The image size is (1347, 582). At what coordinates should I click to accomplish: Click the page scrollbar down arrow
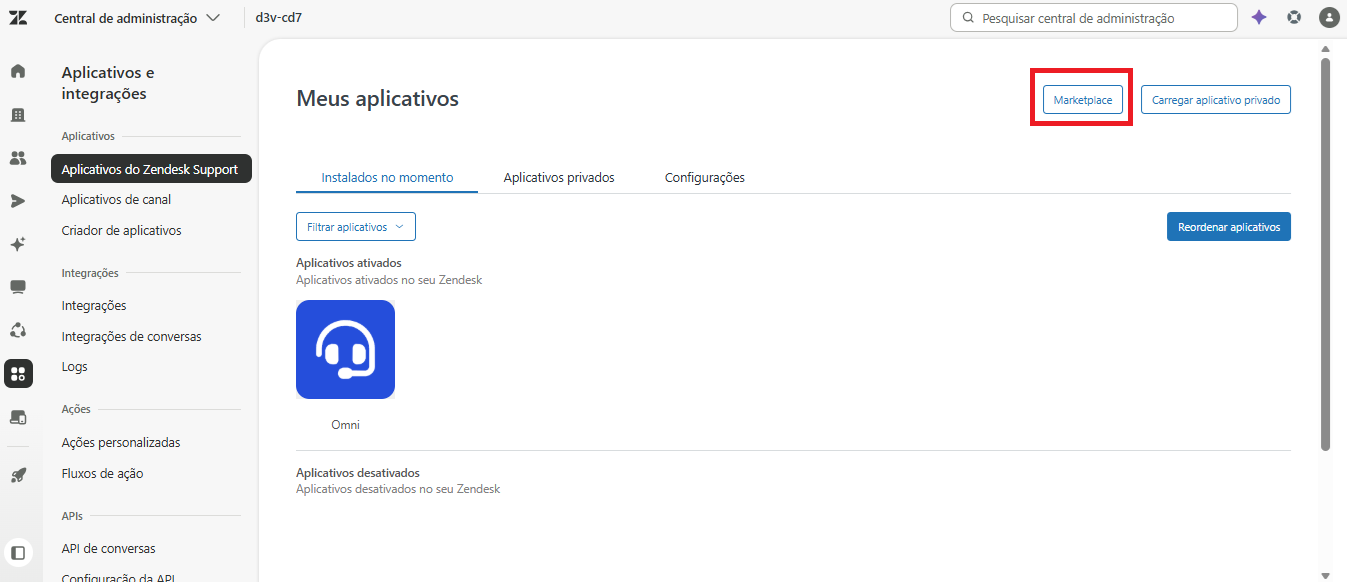click(x=1326, y=575)
